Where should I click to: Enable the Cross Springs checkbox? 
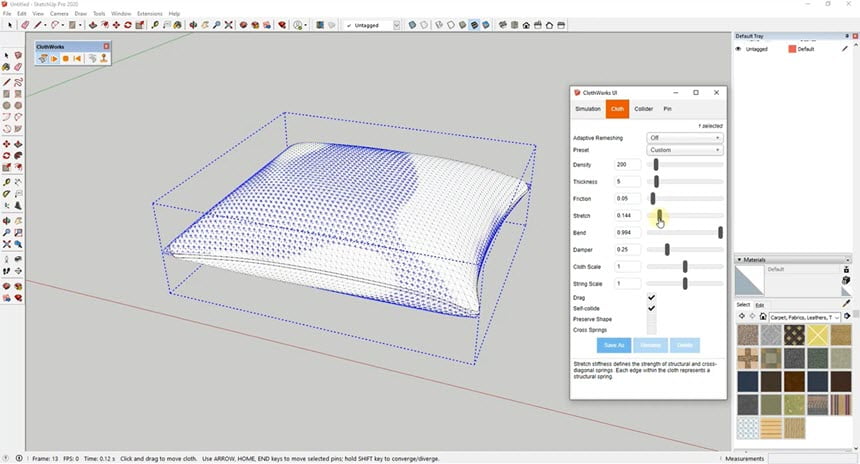[652, 330]
